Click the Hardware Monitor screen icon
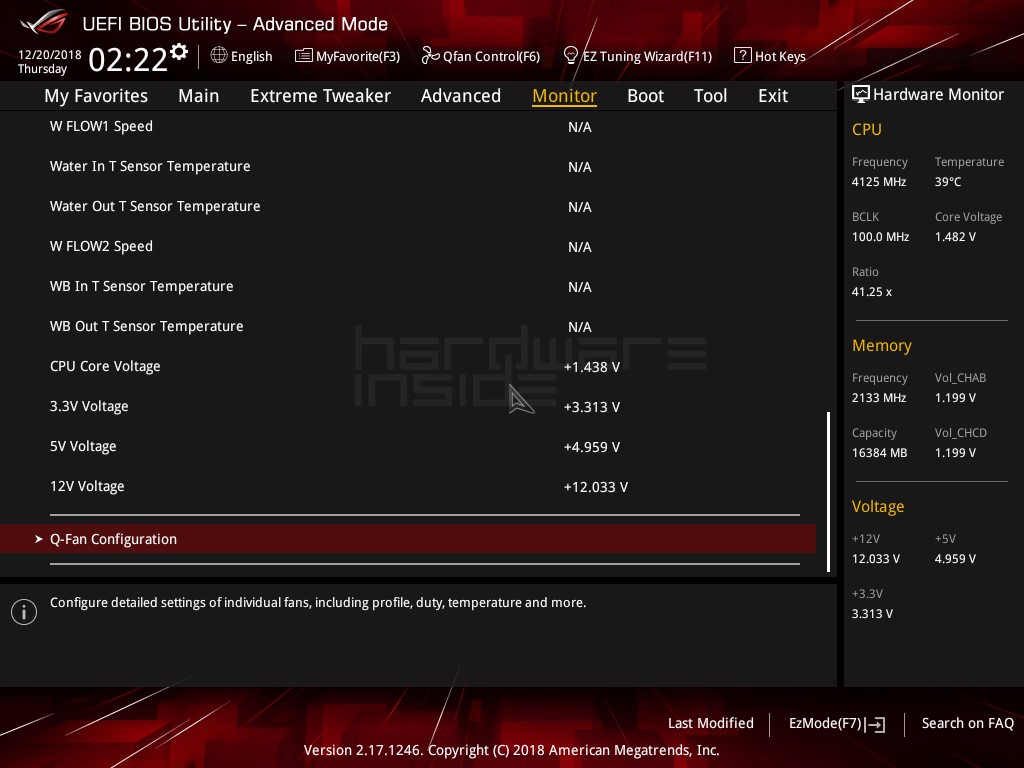This screenshot has width=1024, height=768. (x=861, y=94)
